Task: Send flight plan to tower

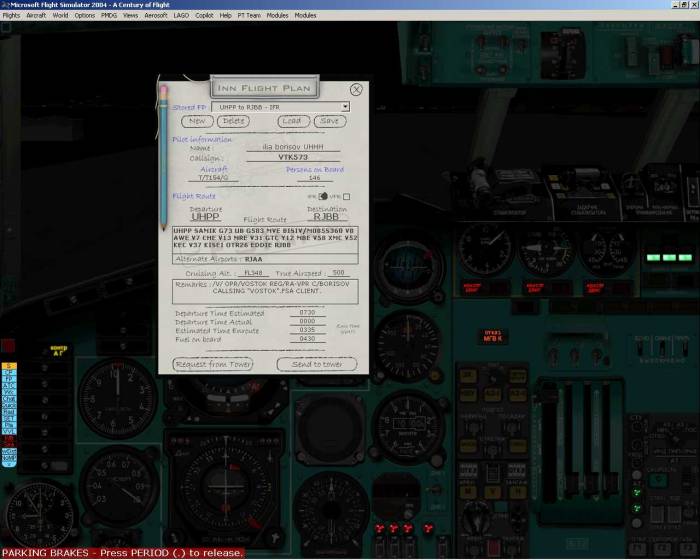Action: coord(317,364)
